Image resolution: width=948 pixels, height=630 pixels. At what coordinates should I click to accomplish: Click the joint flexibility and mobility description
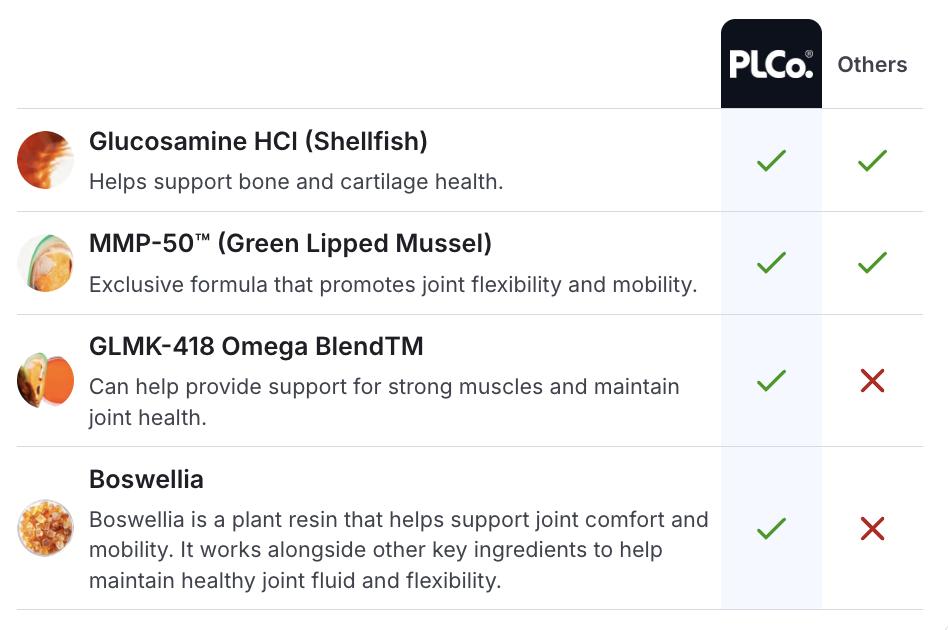(392, 285)
